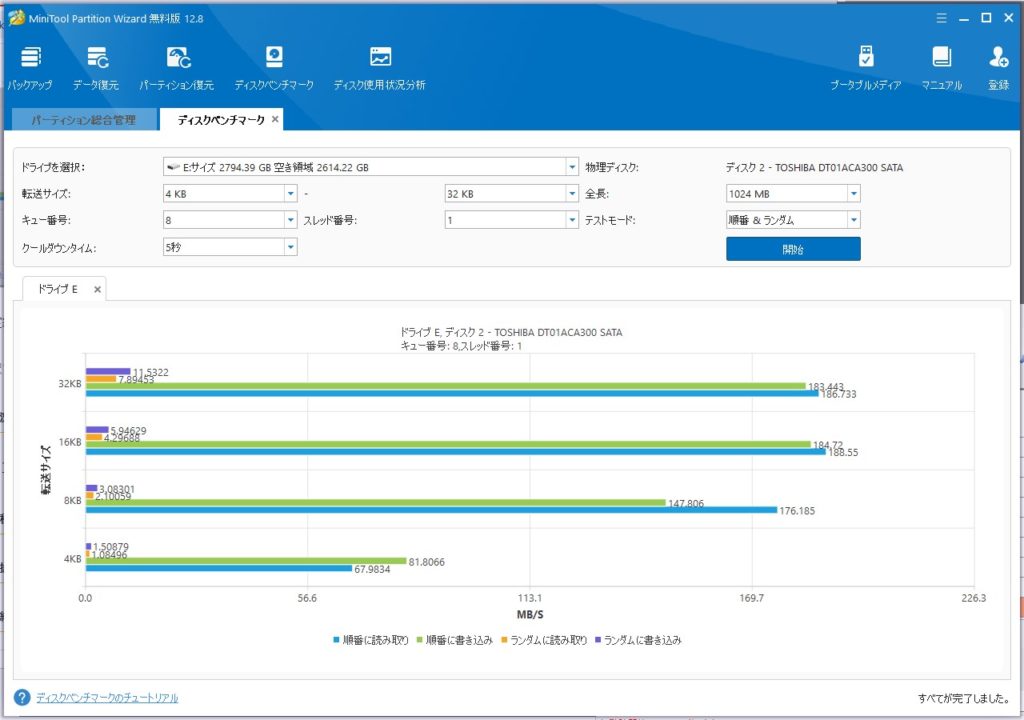
Task: Click the ブータブルメディア (Bootable Media) icon
Action: (865, 58)
